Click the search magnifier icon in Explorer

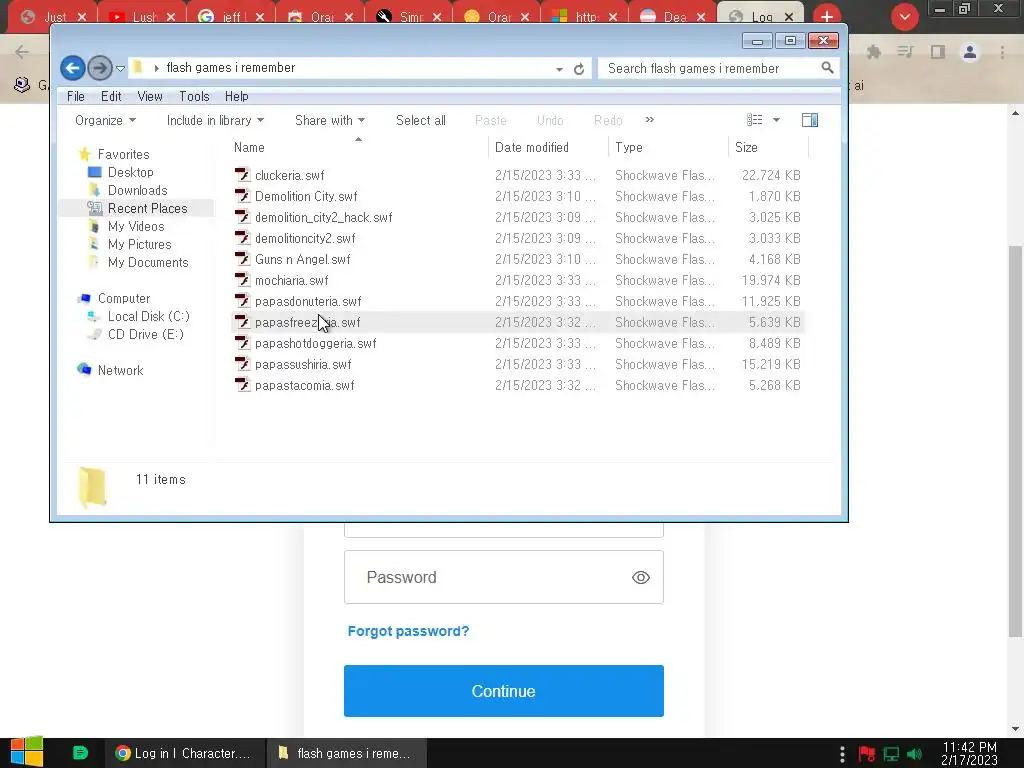(827, 68)
